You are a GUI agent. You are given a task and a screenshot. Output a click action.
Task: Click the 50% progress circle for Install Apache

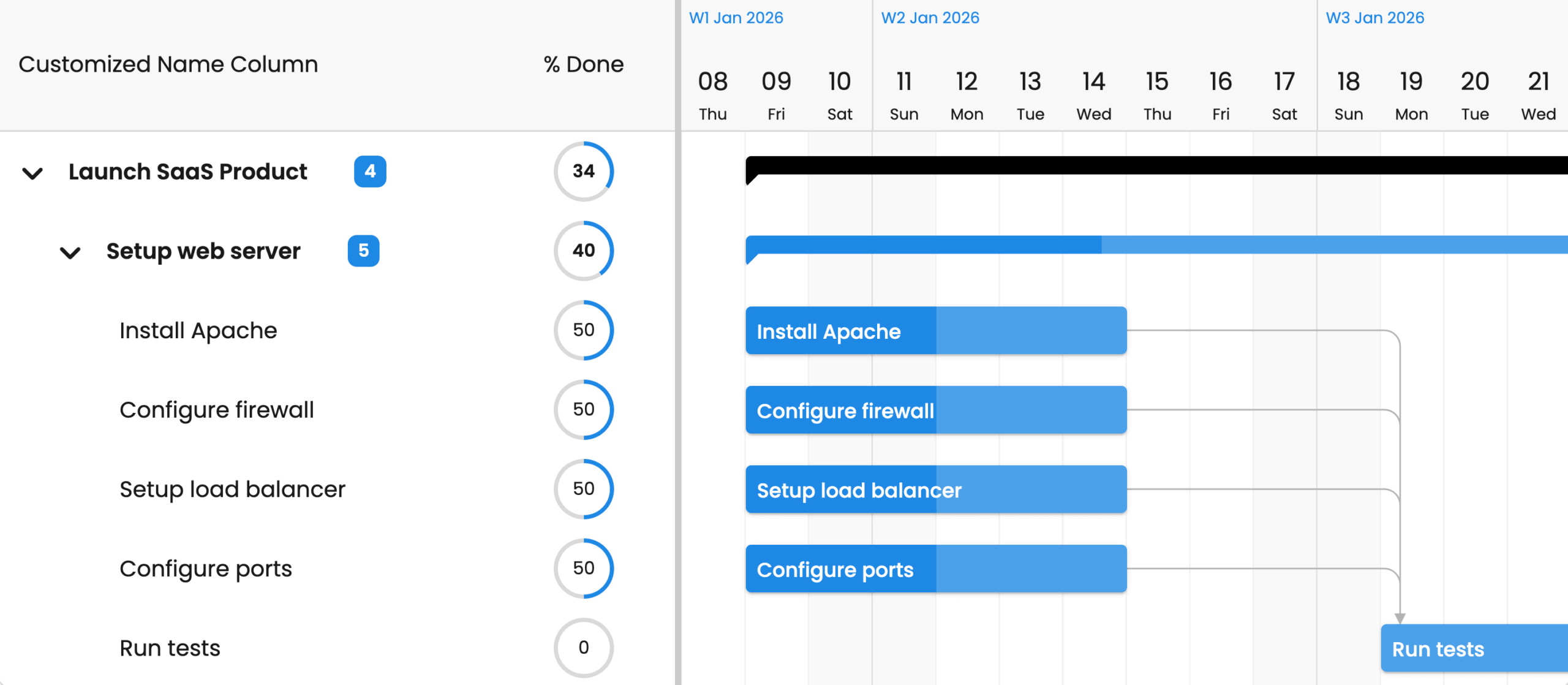pyautogui.click(x=583, y=330)
